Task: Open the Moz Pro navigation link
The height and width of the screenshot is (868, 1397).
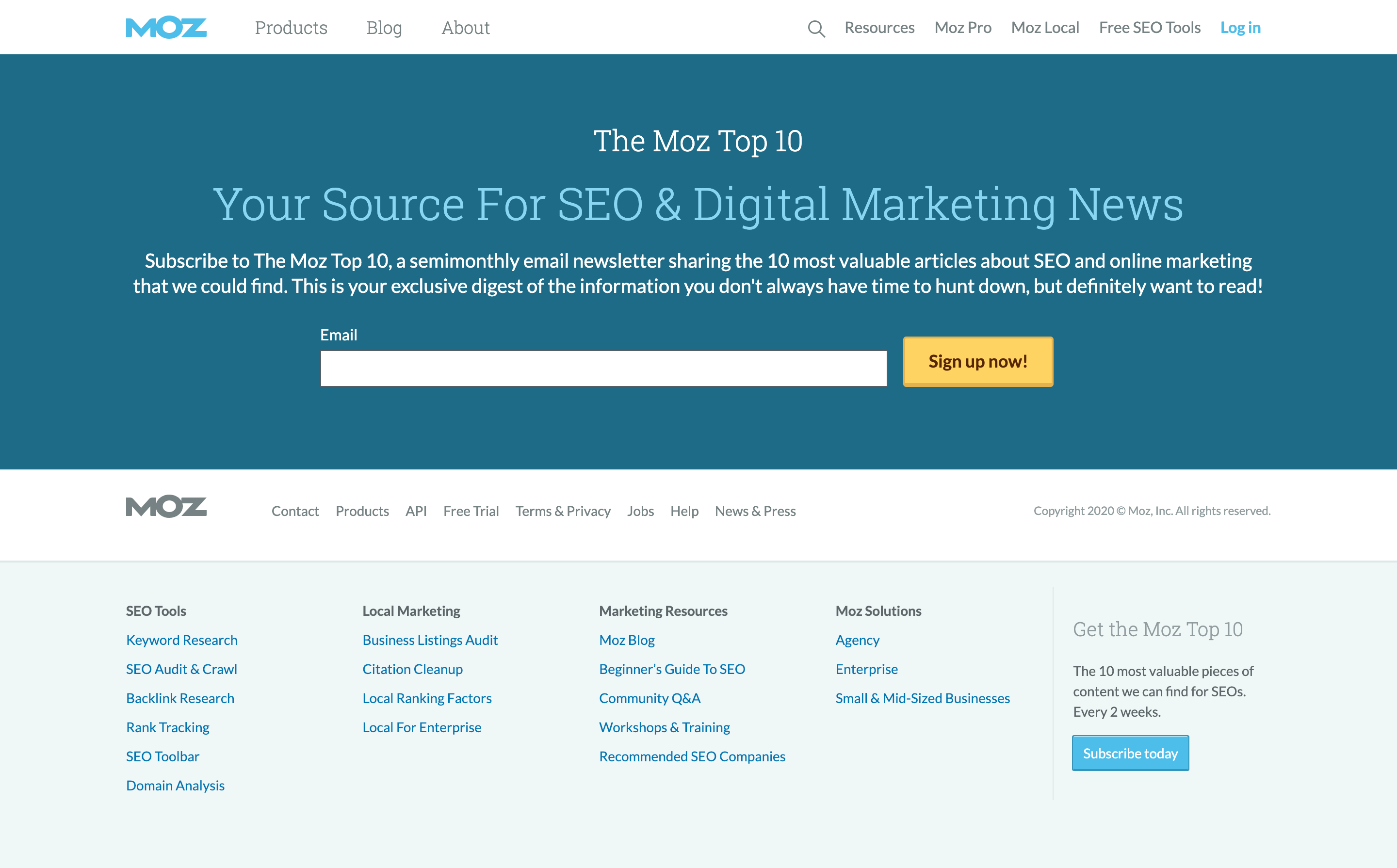Action: pyautogui.click(x=962, y=28)
